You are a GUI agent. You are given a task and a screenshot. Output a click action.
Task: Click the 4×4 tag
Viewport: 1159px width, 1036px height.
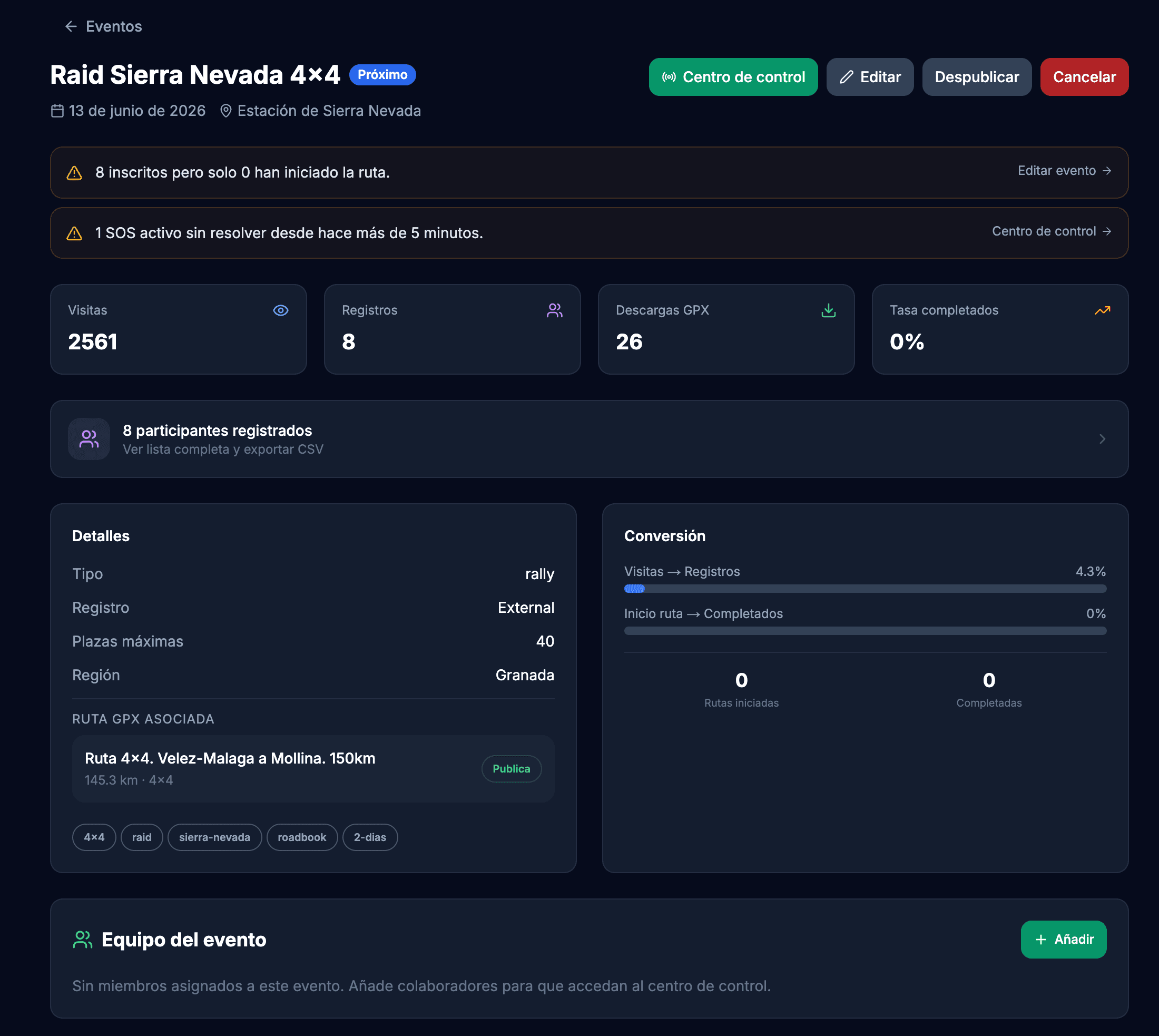94,837
